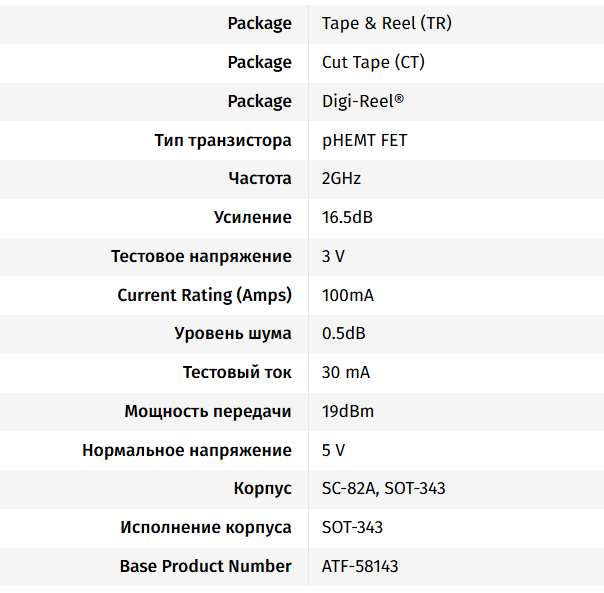Image resolution: width=604 pixels, height=593 pixels.
Task: Select the pHEMT FET value
Action: pos(364,140)
